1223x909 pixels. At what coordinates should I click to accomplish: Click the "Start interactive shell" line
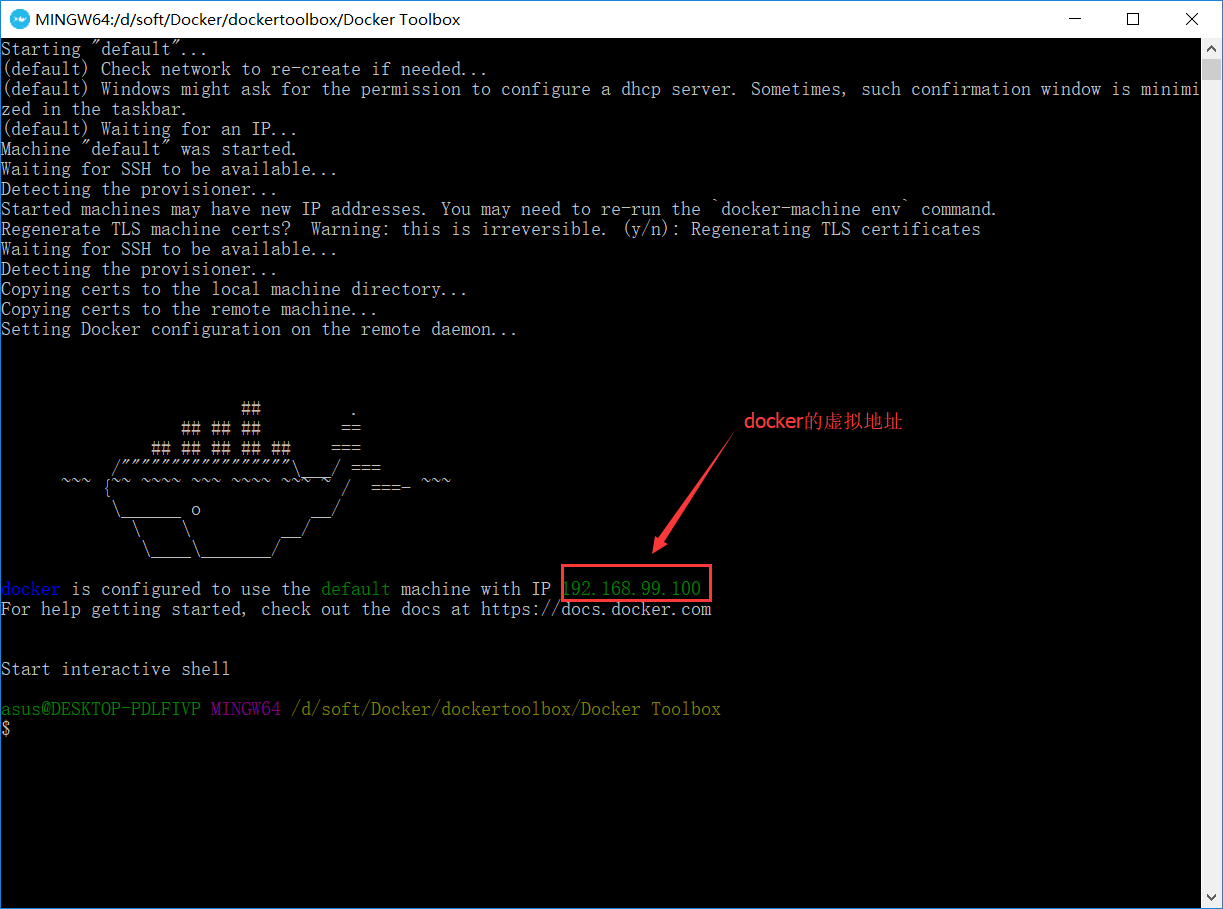(x=116, y=669)
